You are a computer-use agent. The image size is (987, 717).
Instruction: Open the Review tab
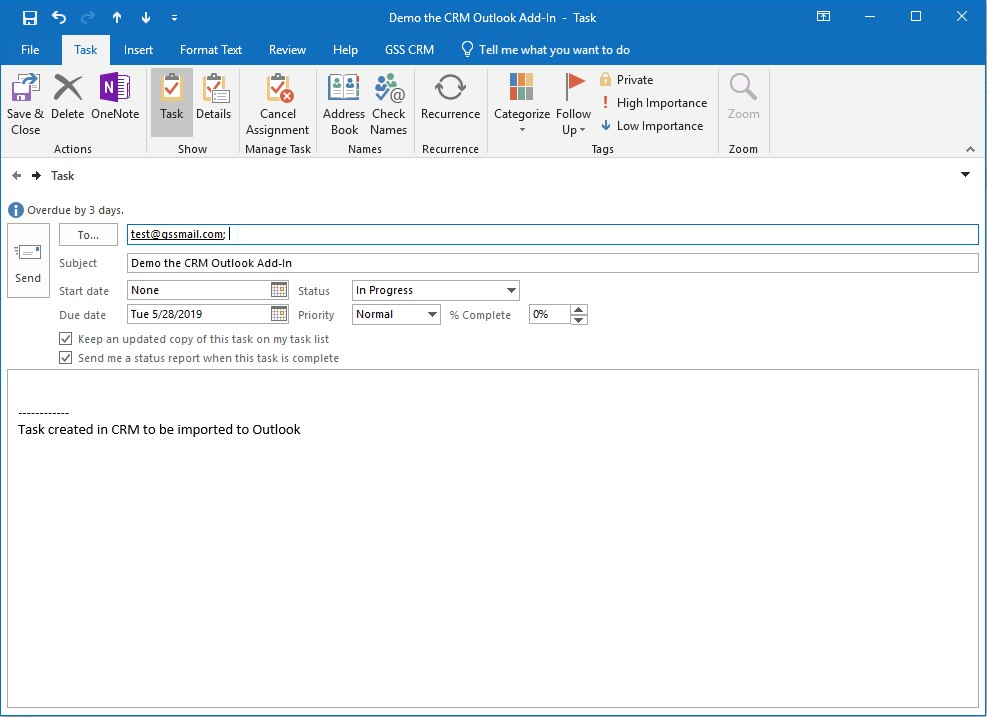tap(287, 50)
